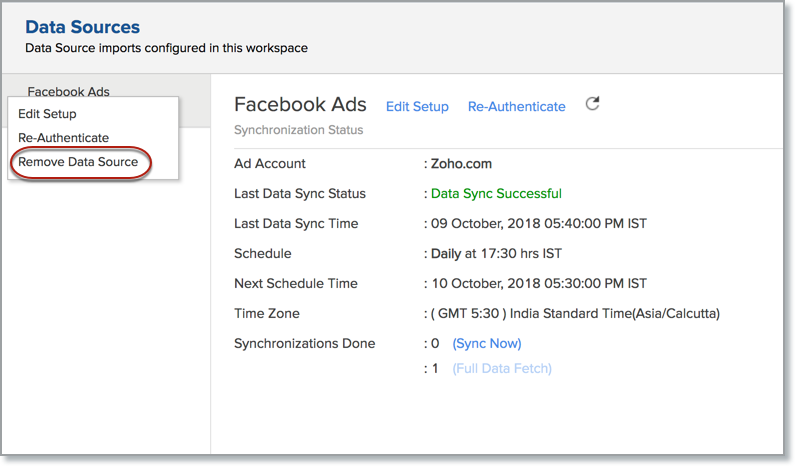Click the large Facebook Ads panel heading

pyautogui.click(x=300, y=105)
